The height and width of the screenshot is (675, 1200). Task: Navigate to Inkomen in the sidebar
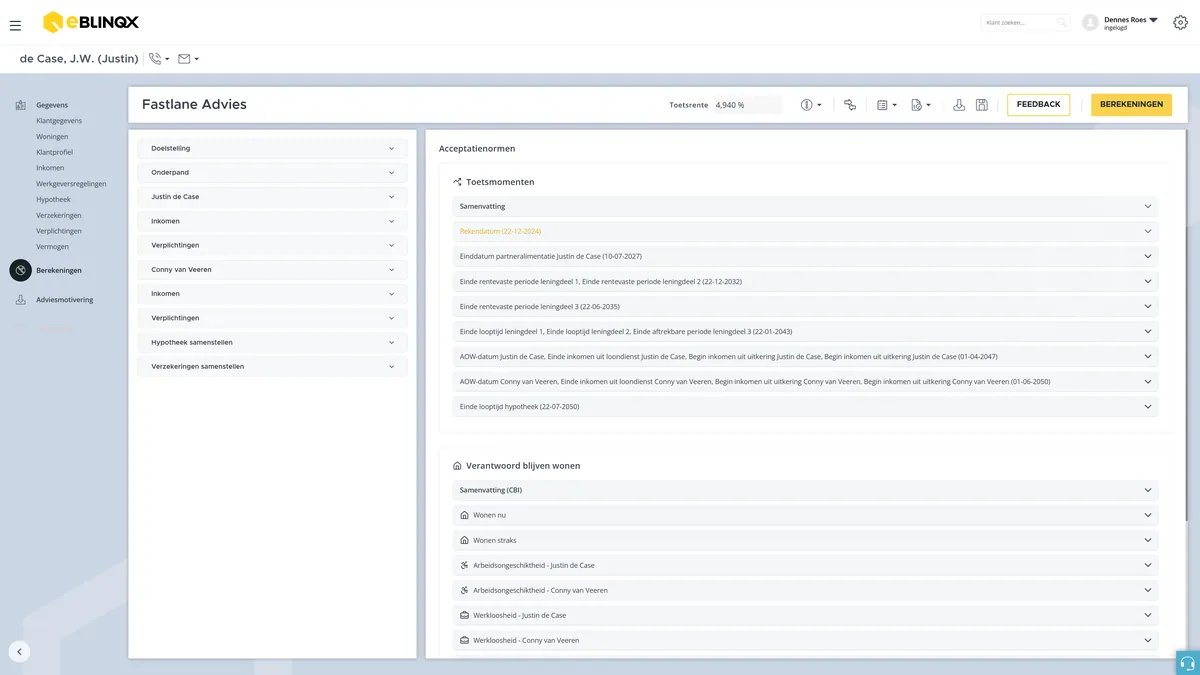point(50,168)
